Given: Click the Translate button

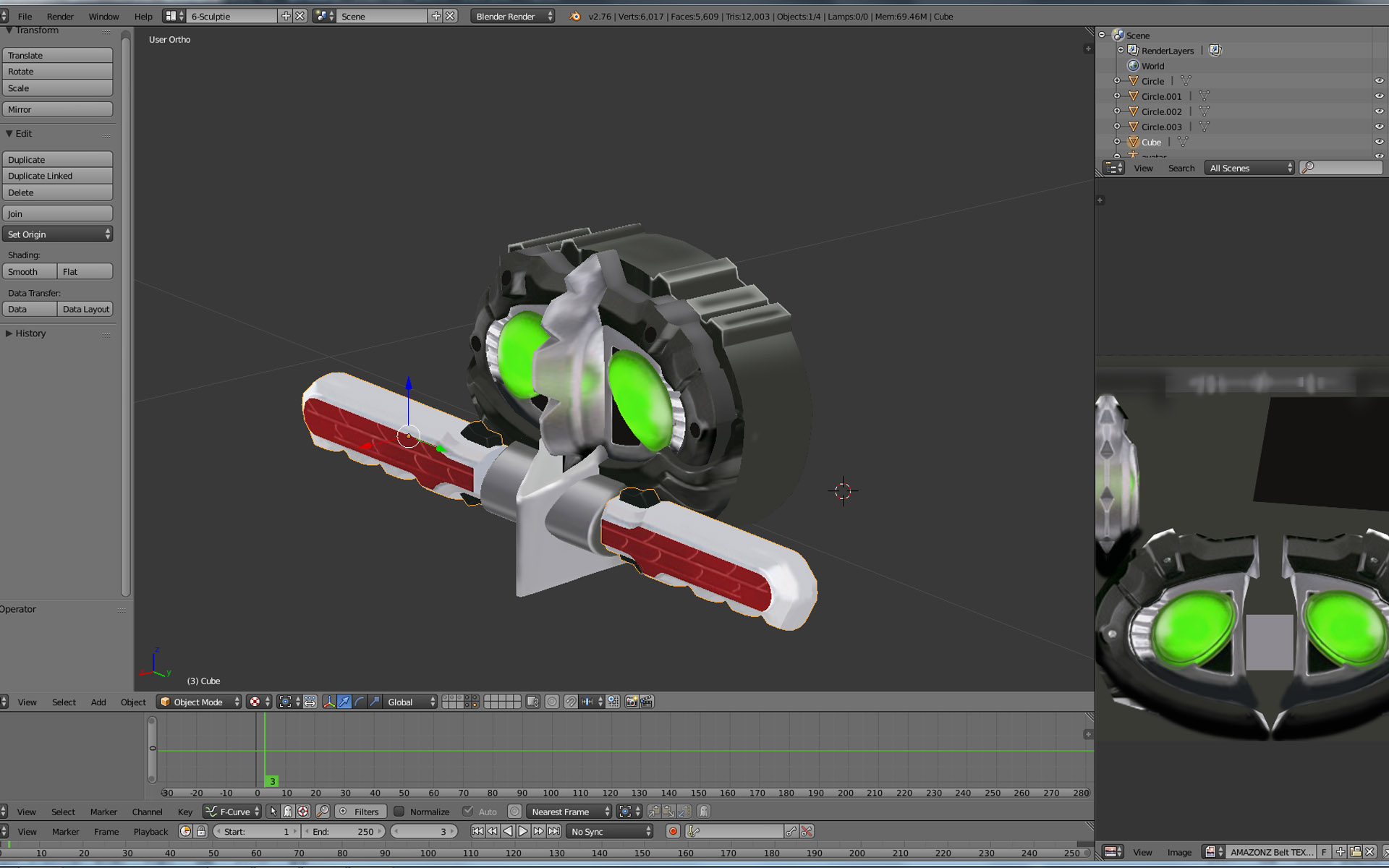Looking at the screenshot, I should click(x=58, y=55).
